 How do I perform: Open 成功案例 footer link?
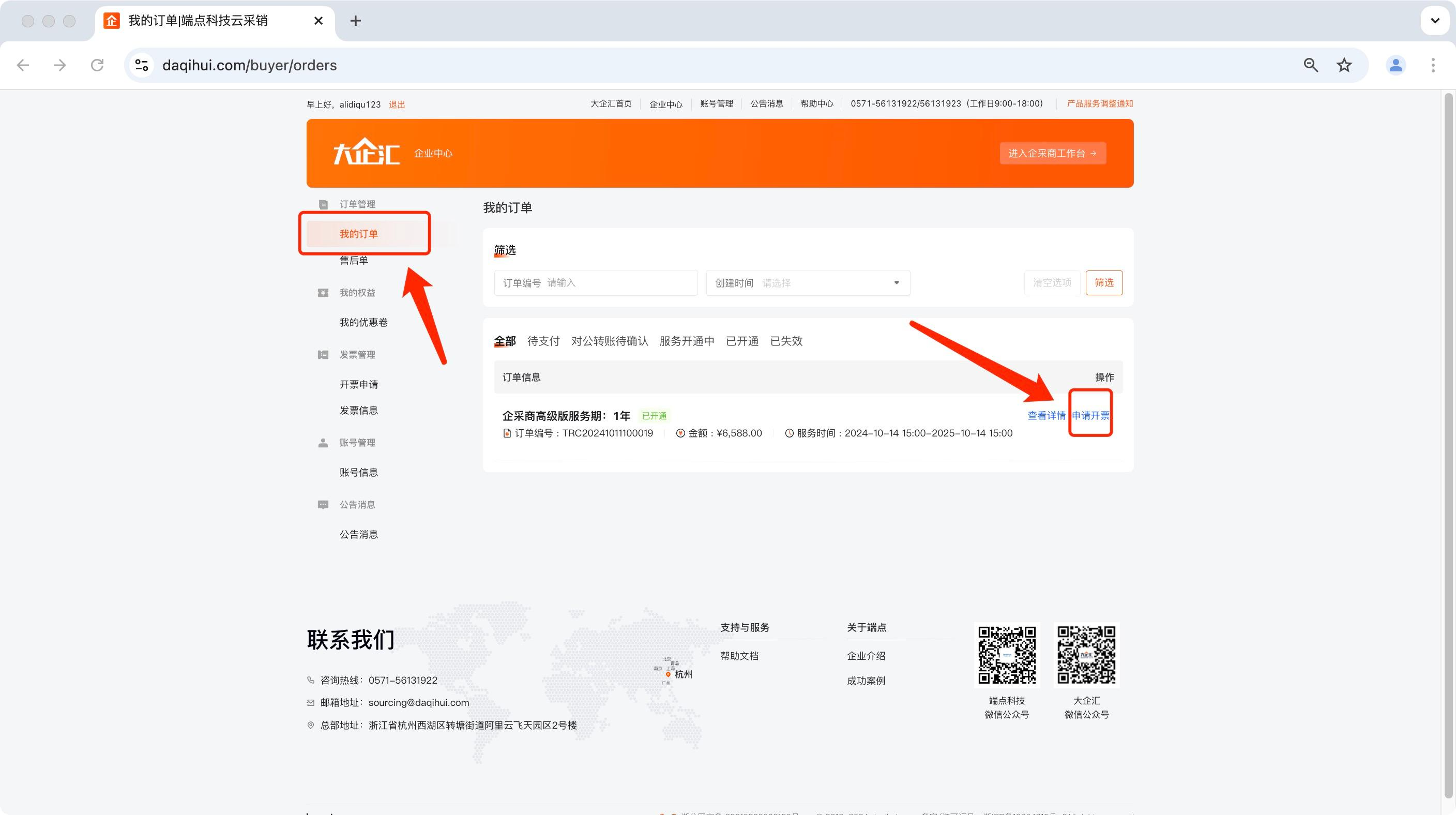click(866, 681)
